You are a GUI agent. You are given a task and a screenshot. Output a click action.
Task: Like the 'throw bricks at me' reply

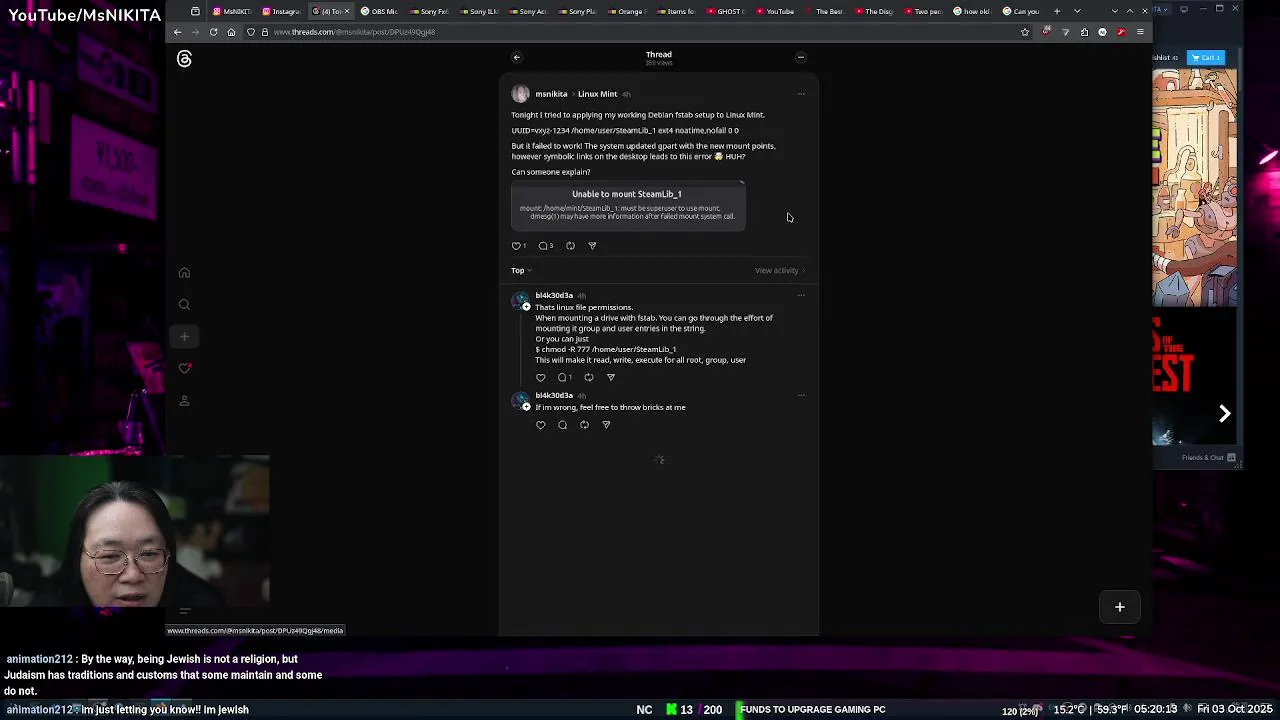(x=541, y=425)
